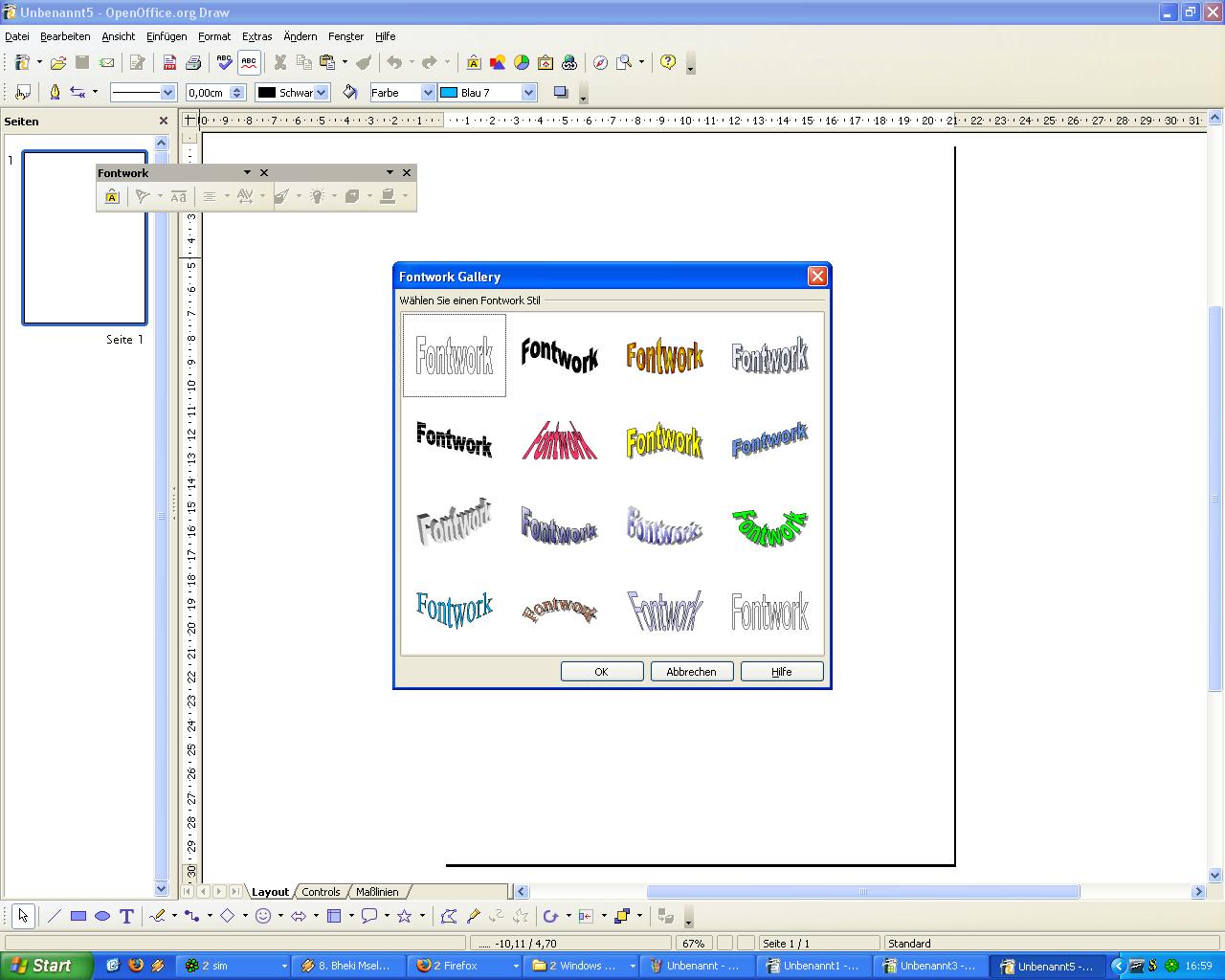Screen dimensions: 1225x980
Task: Open the Einfügen menu
Action: click(167, 36)
